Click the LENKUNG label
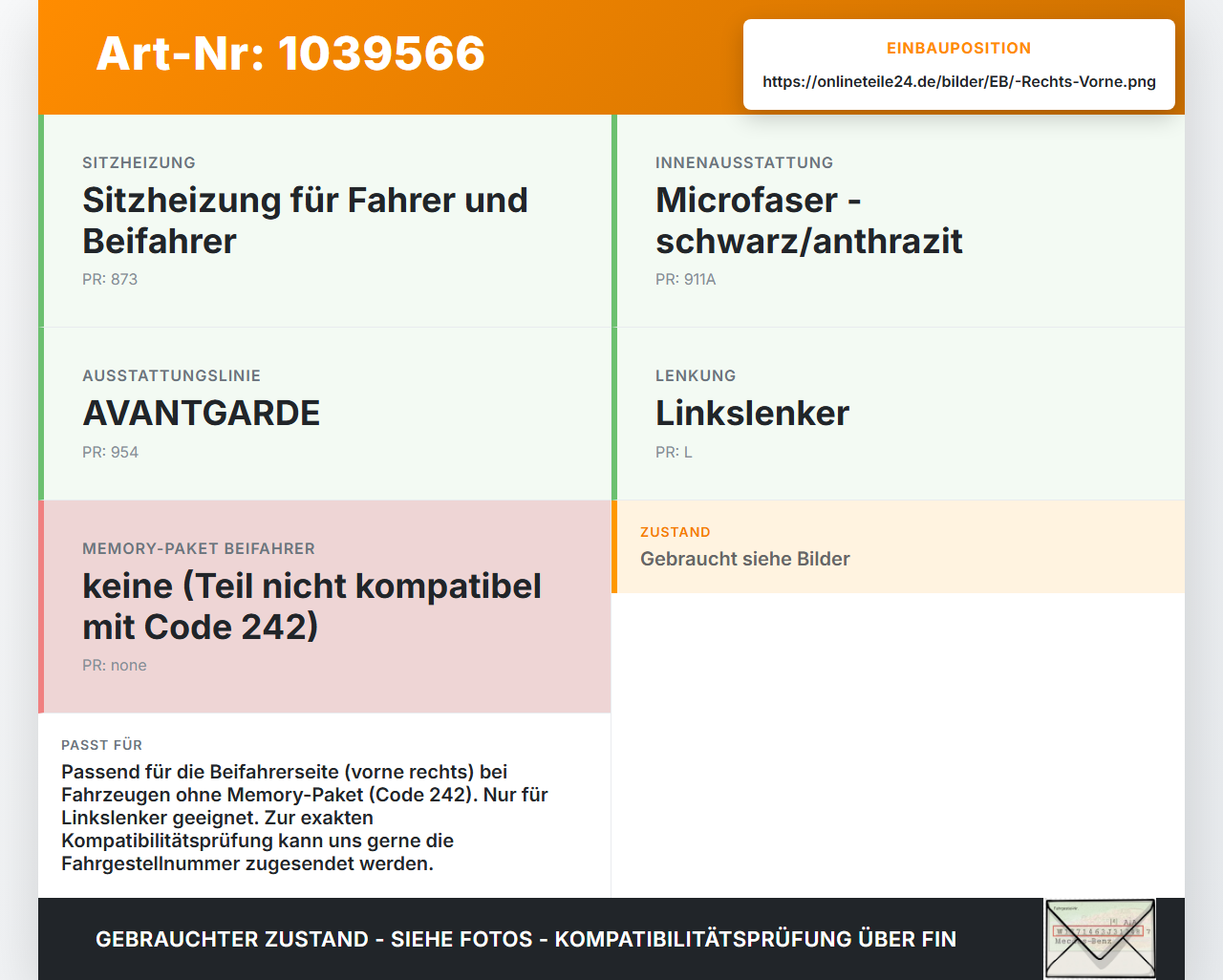The height and width of the screenshot is (980, 1223). click(x=696, y=375)
